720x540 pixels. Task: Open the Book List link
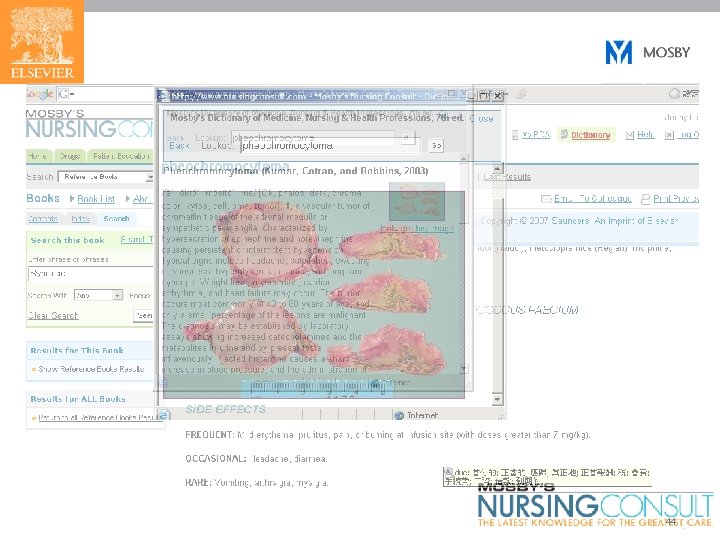(96, 199)
